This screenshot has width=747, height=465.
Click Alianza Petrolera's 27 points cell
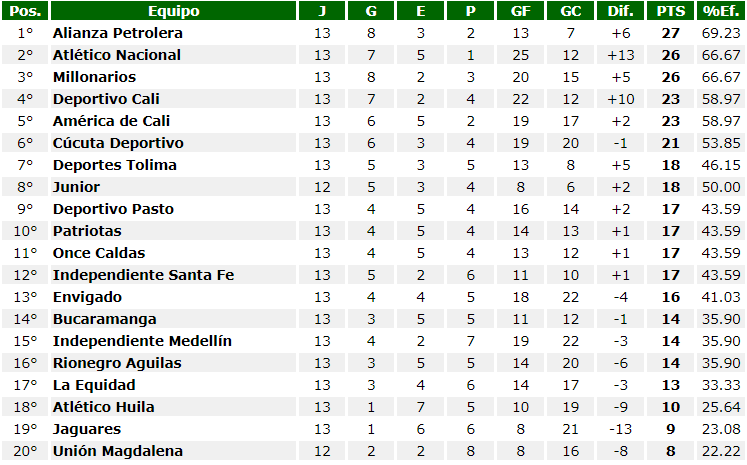(670, 33)
